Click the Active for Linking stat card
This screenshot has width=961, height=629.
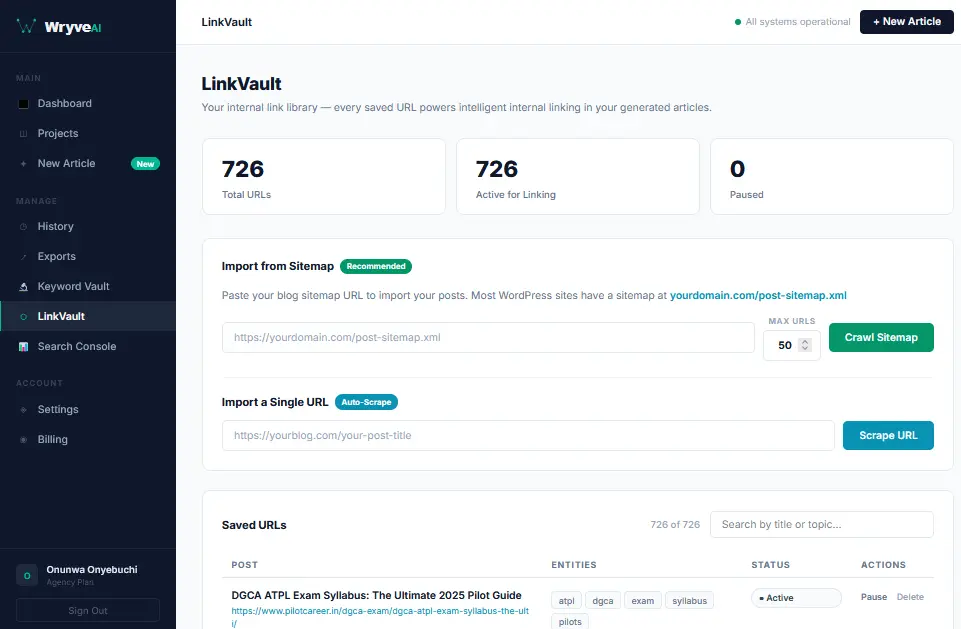click(577, 177)
